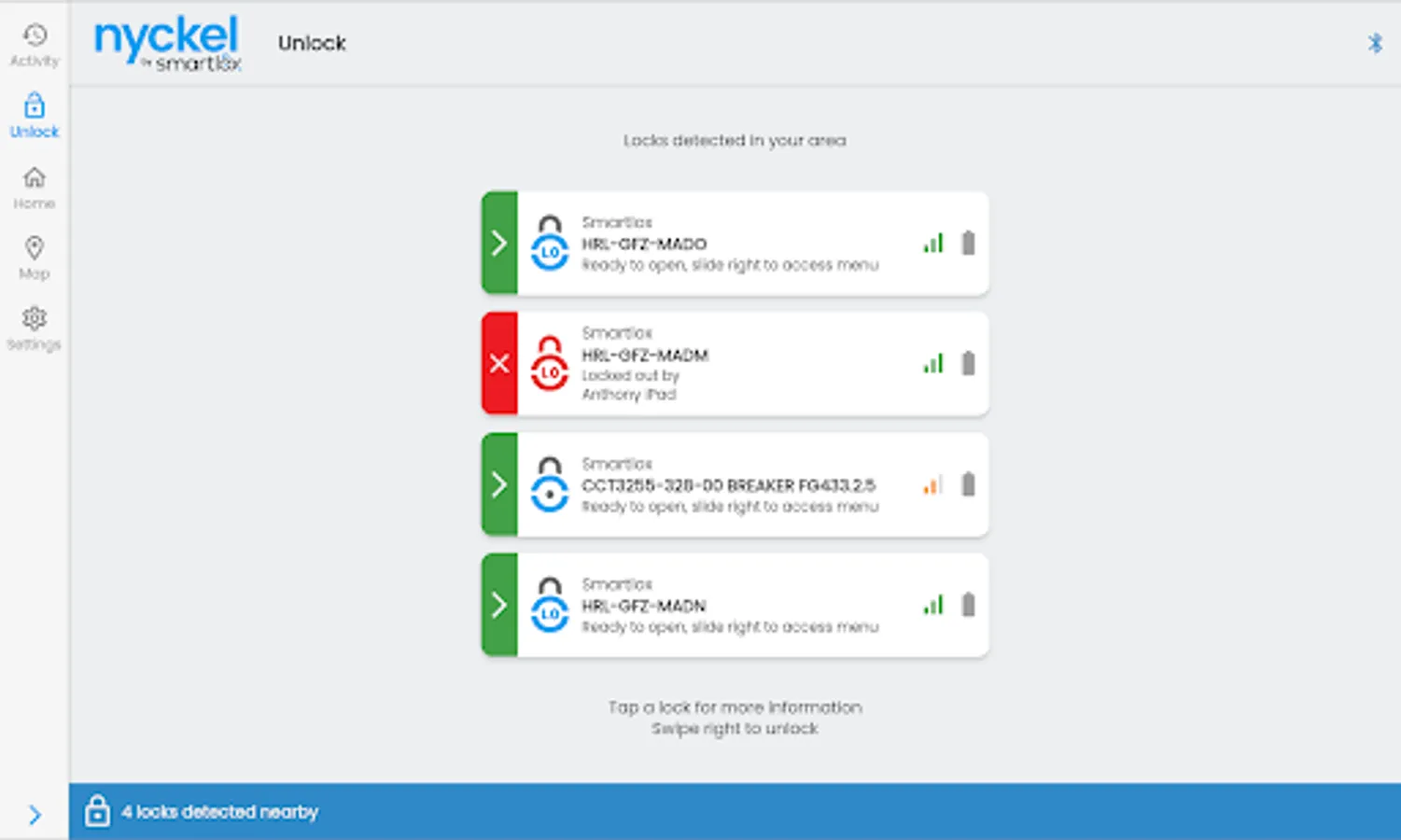Screen dimensions: 1401x840
Task: Click 'Ready to open' status under CCT3255 BREAKER
Action: pos(730,507)
